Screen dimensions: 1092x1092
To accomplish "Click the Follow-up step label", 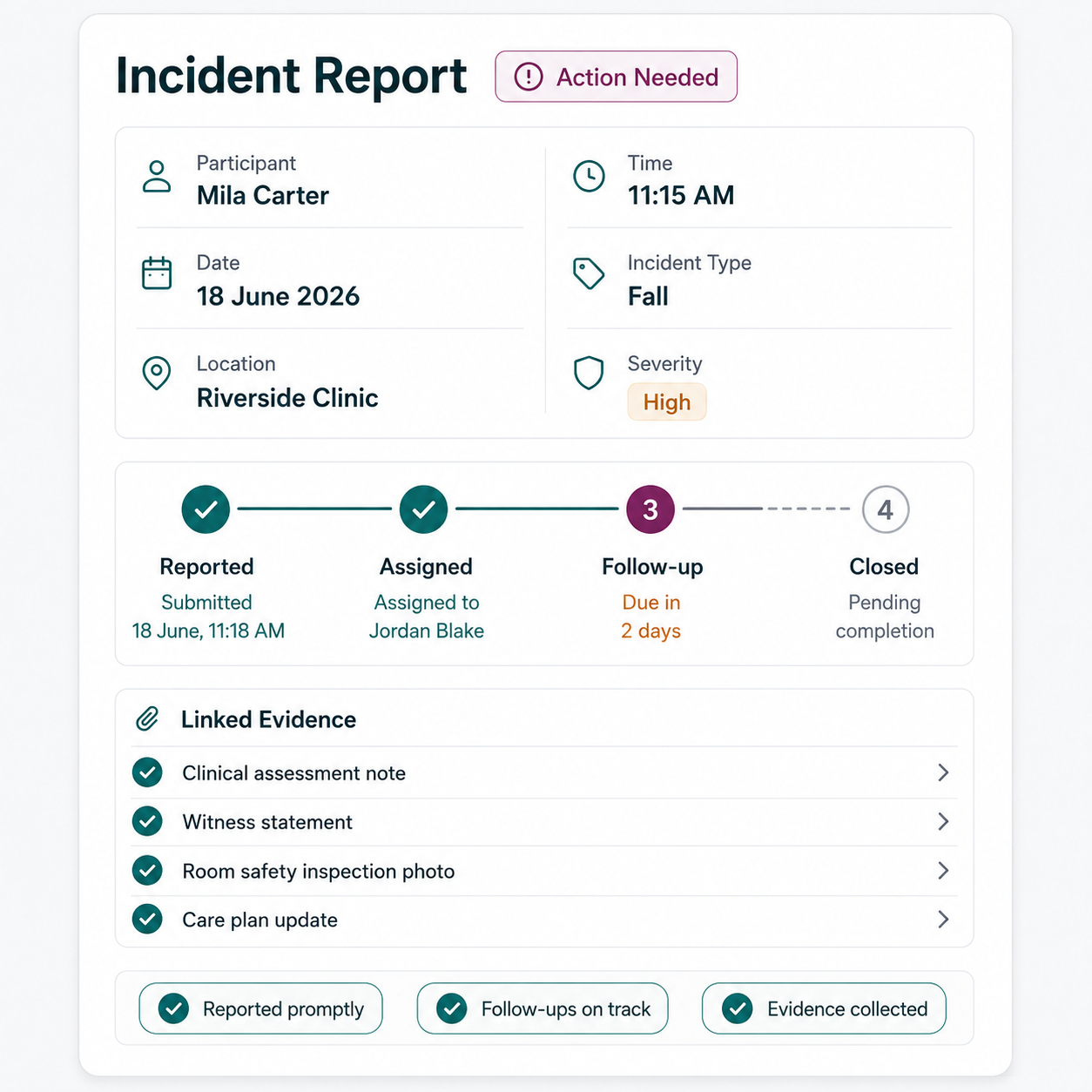I will (652, 567).
